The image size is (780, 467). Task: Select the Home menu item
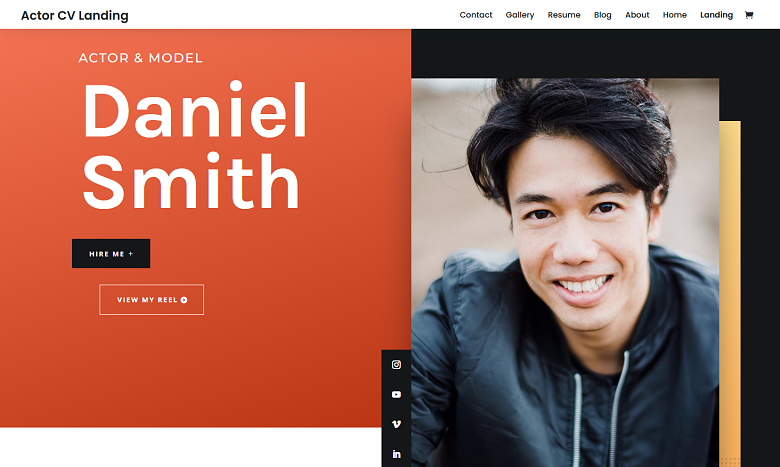[x=675, y=15]
